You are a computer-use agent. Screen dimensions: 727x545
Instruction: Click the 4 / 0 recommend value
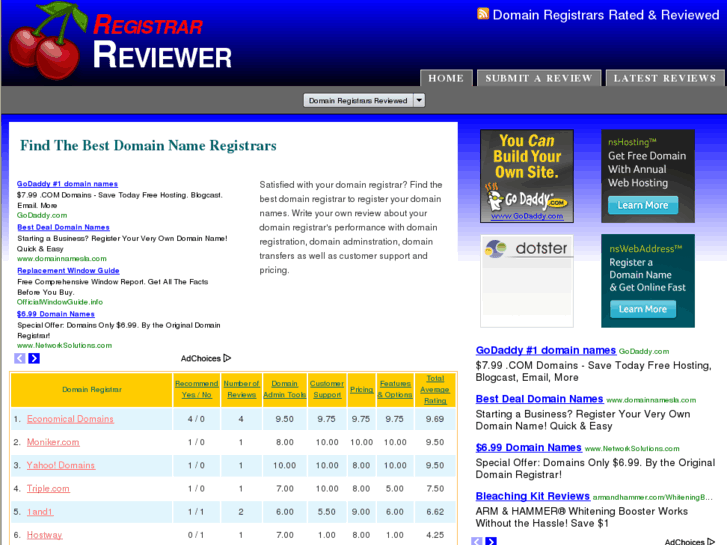(x=196, y=419)
